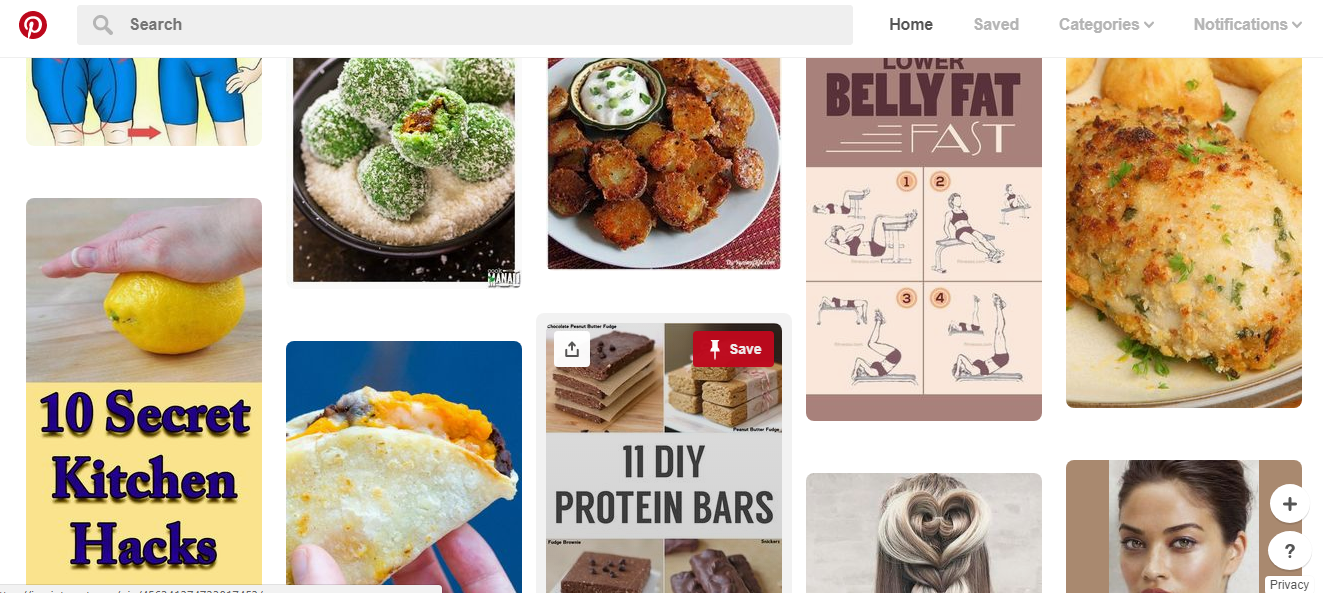The image size is (1323, 593).
Task: Save the 11 DIY Protein Bars pin
Action: click(733, 349)
